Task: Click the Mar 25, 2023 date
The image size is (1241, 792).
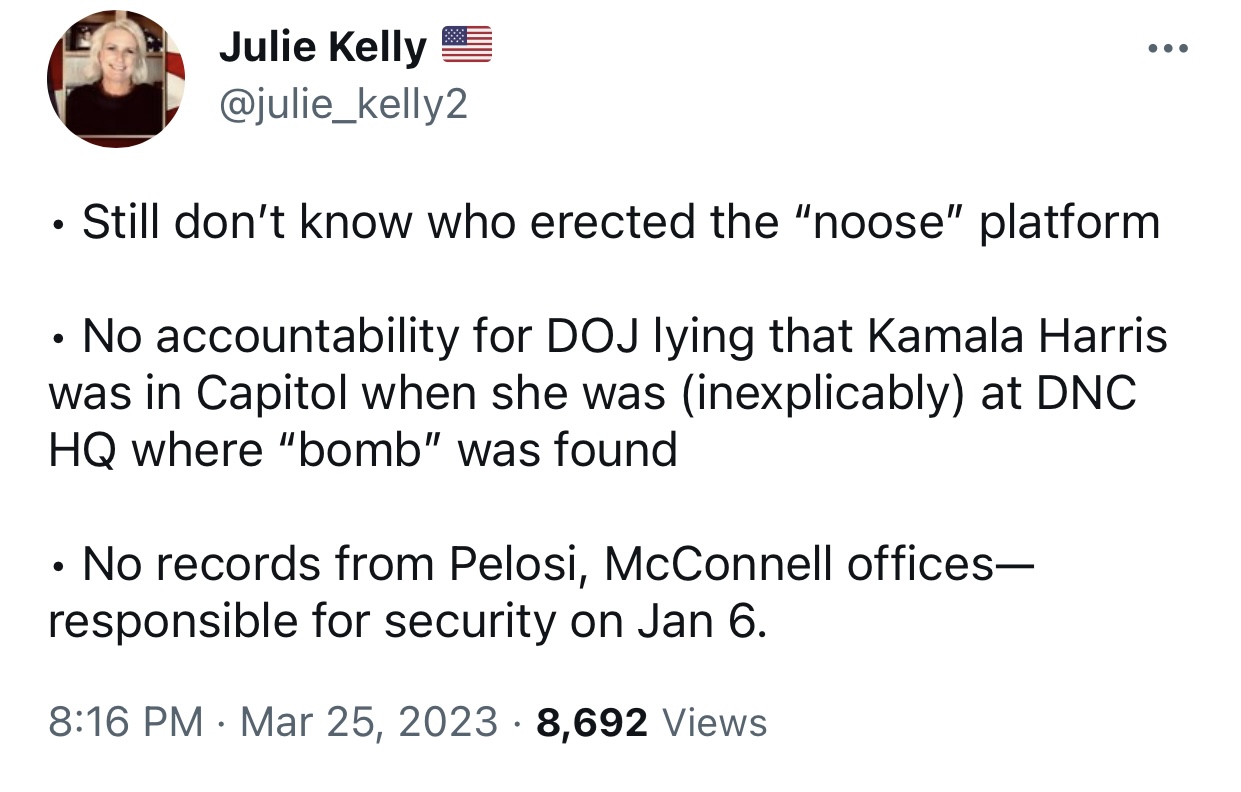Action: pyautogui.click(x=369, y=721)
